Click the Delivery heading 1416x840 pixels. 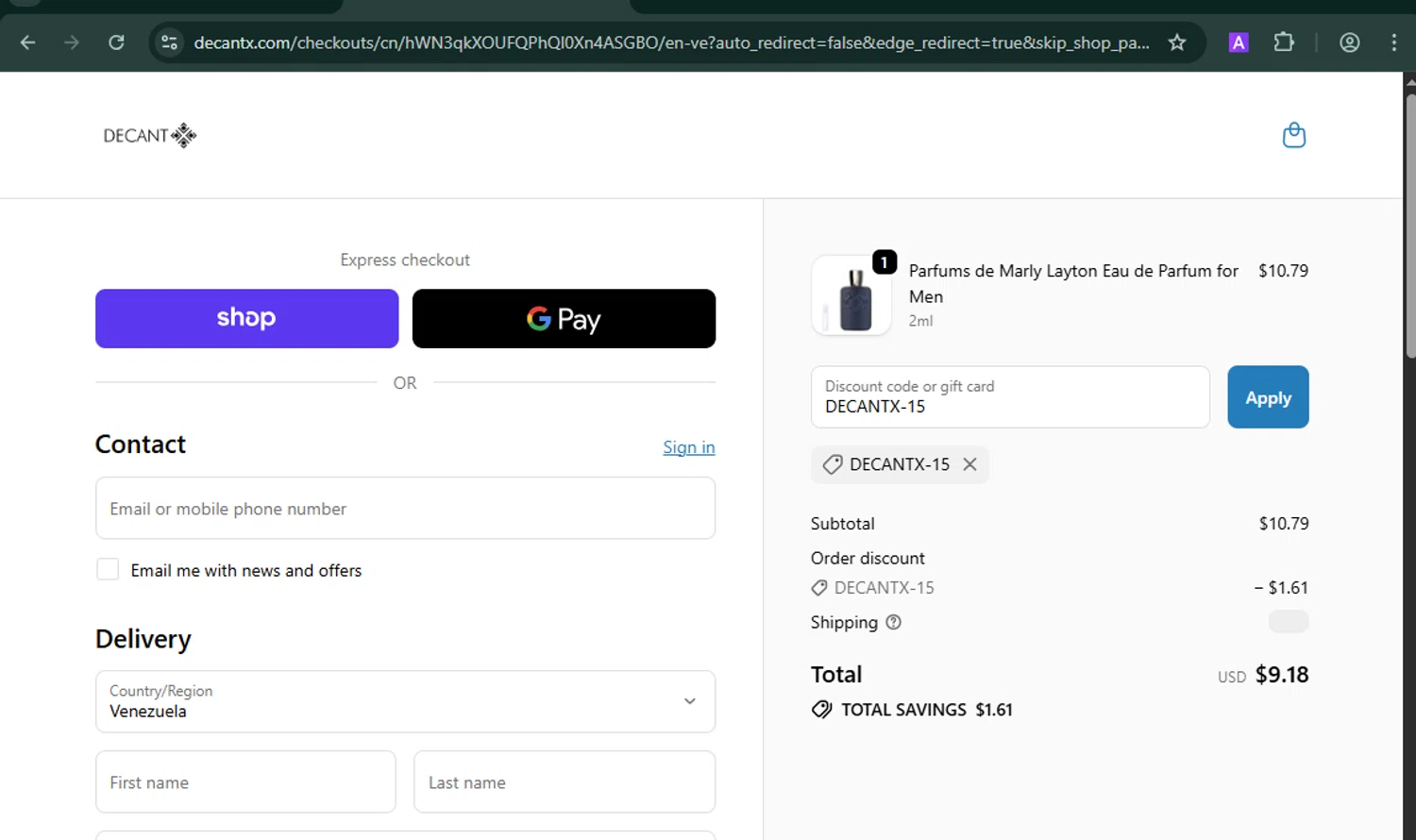tap(143, 639)
